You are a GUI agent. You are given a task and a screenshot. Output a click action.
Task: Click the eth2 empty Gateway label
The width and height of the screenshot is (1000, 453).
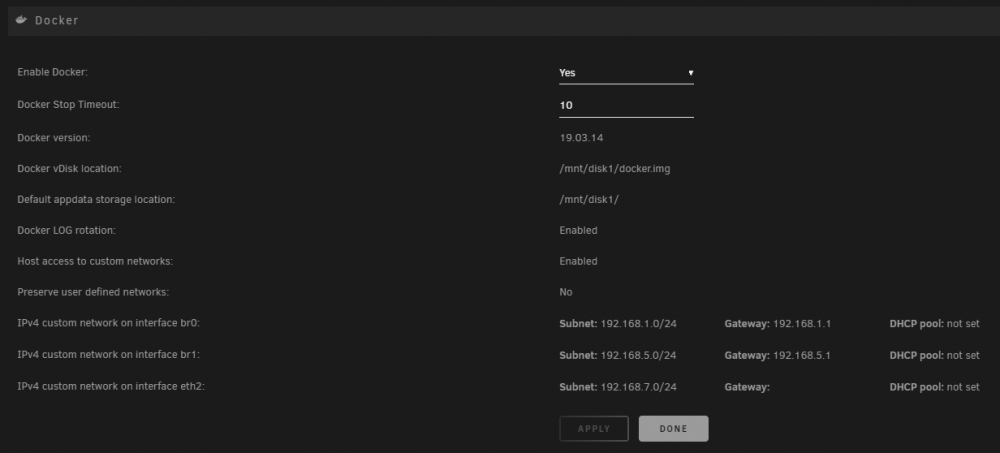(x=747, y=387)
